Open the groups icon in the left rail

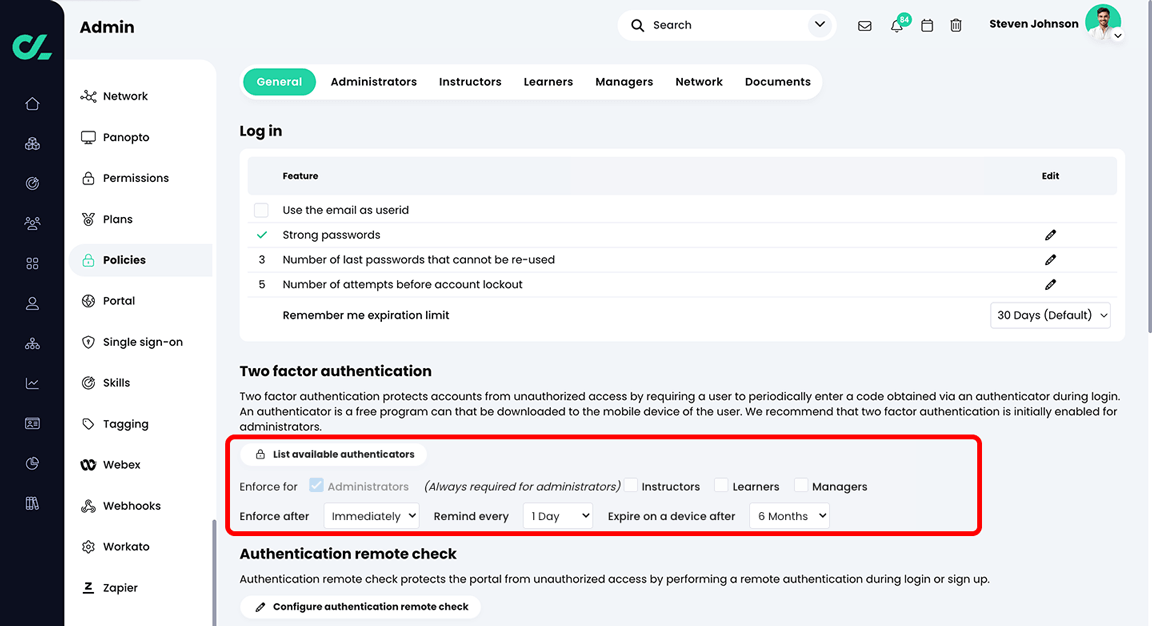point(32,144)
